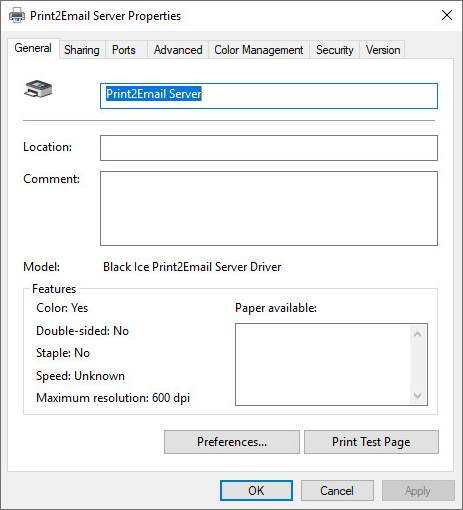Show the Version tab

click(x=383, y=50)
